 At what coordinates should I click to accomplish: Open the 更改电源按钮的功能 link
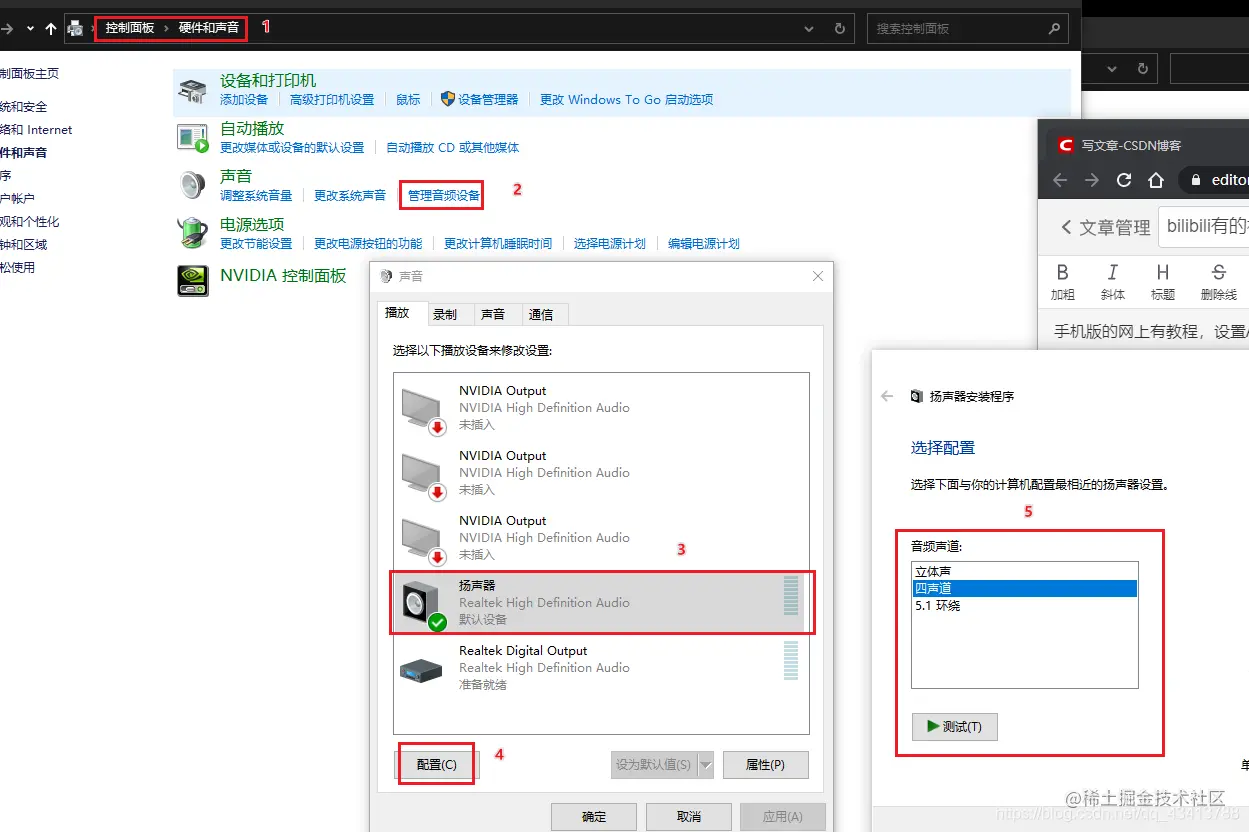pyautogui.click(x=368, y=243)
